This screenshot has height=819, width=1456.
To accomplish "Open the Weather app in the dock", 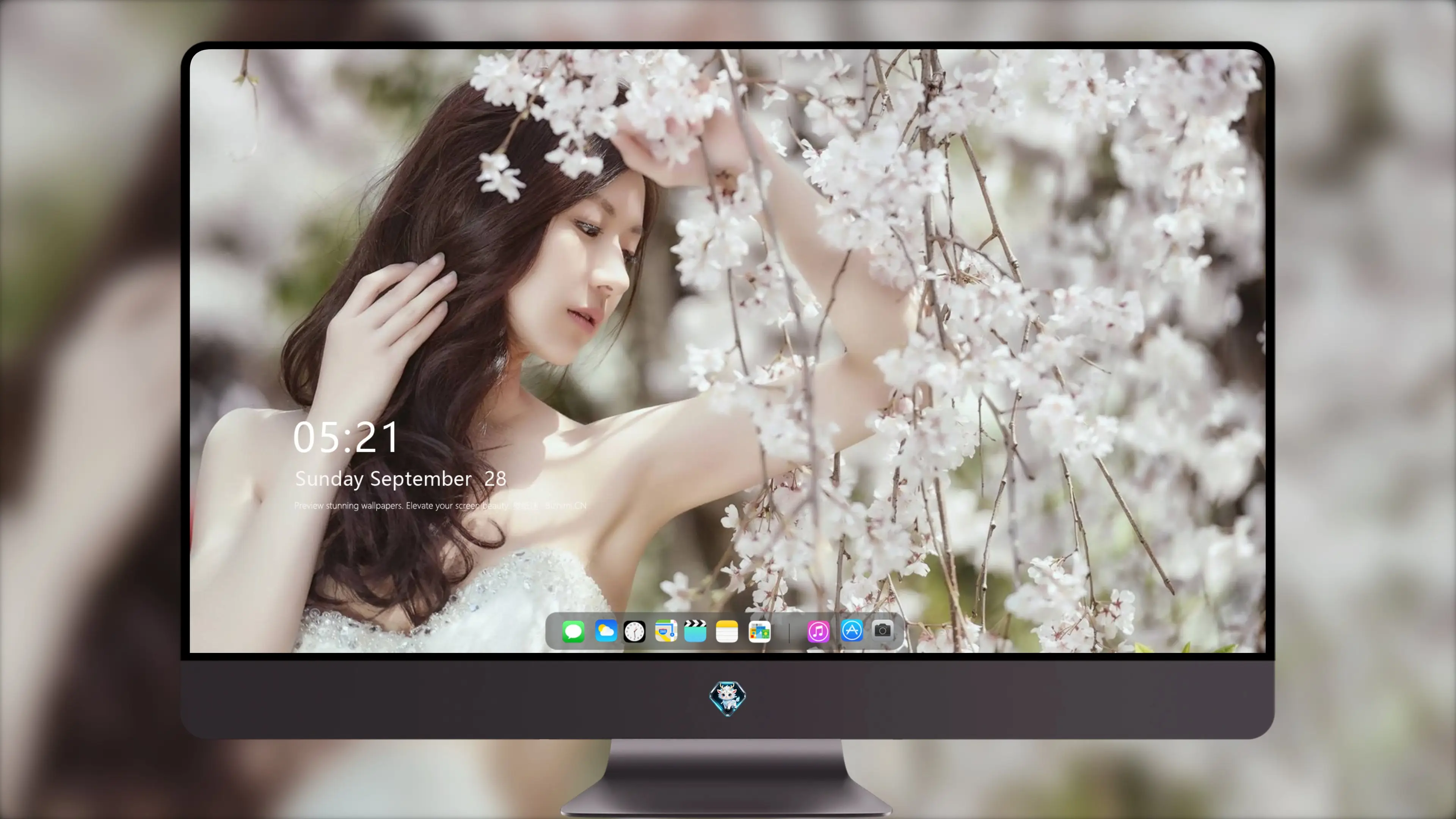I will coord(606,631).
